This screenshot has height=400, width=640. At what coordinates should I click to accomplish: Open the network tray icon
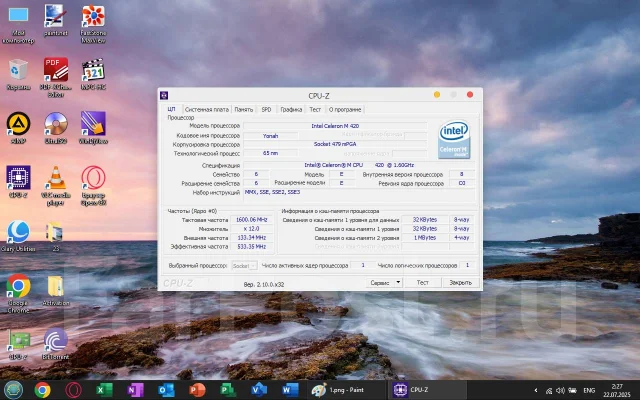pos(549,391)
